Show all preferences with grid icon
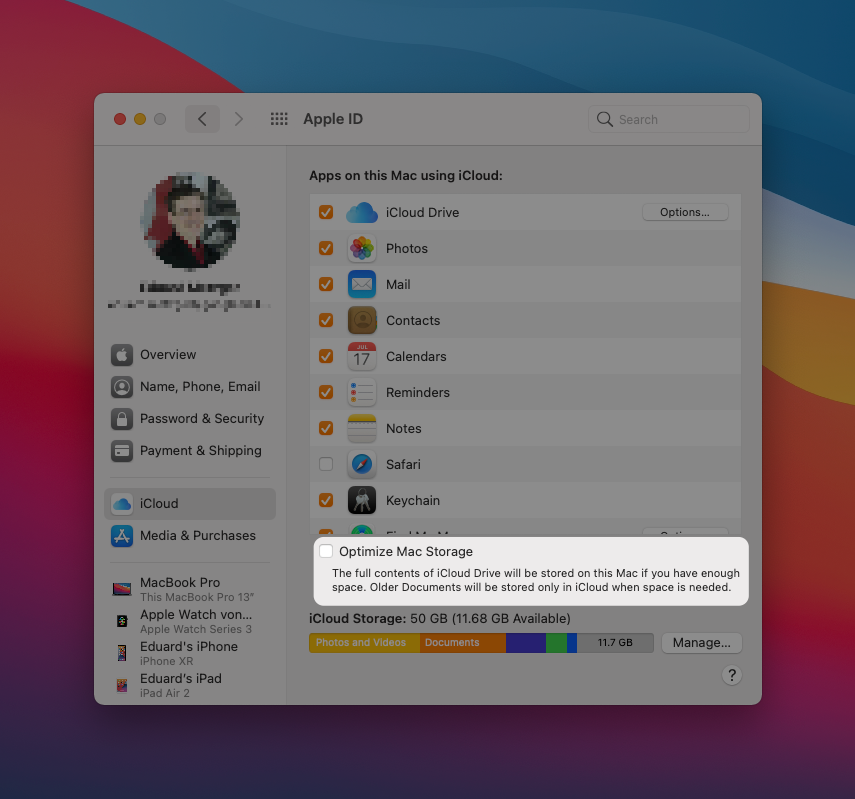855x799 pixels. click(x=279, y=119)
